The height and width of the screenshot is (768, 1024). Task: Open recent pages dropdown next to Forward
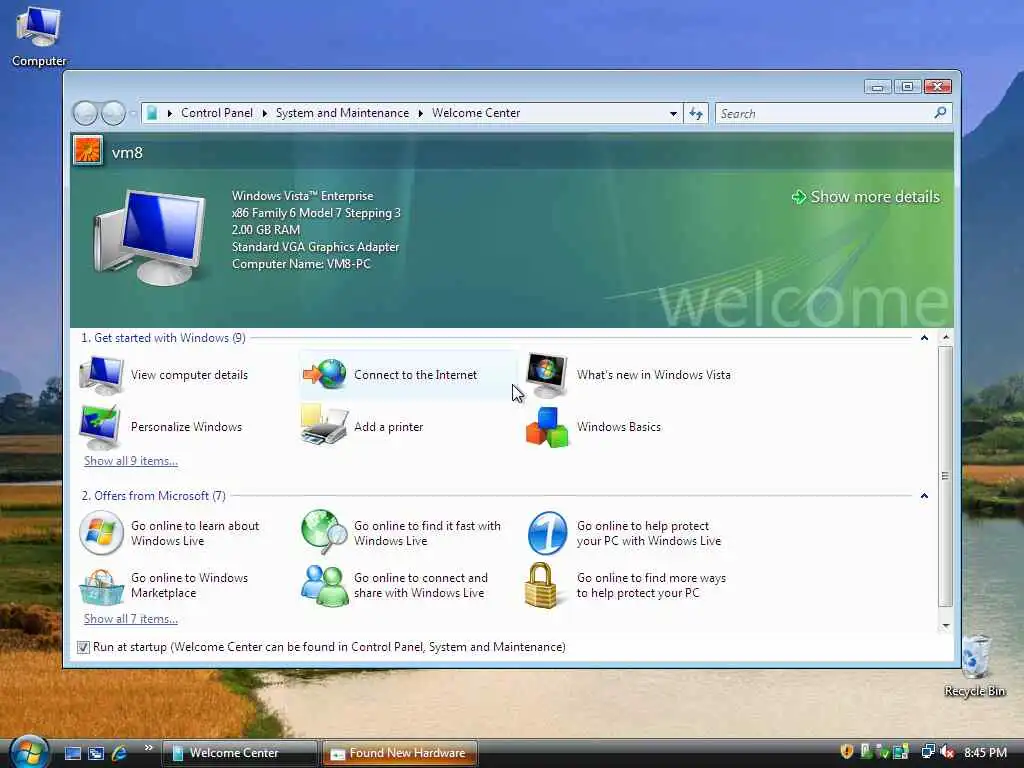point(133,114)
